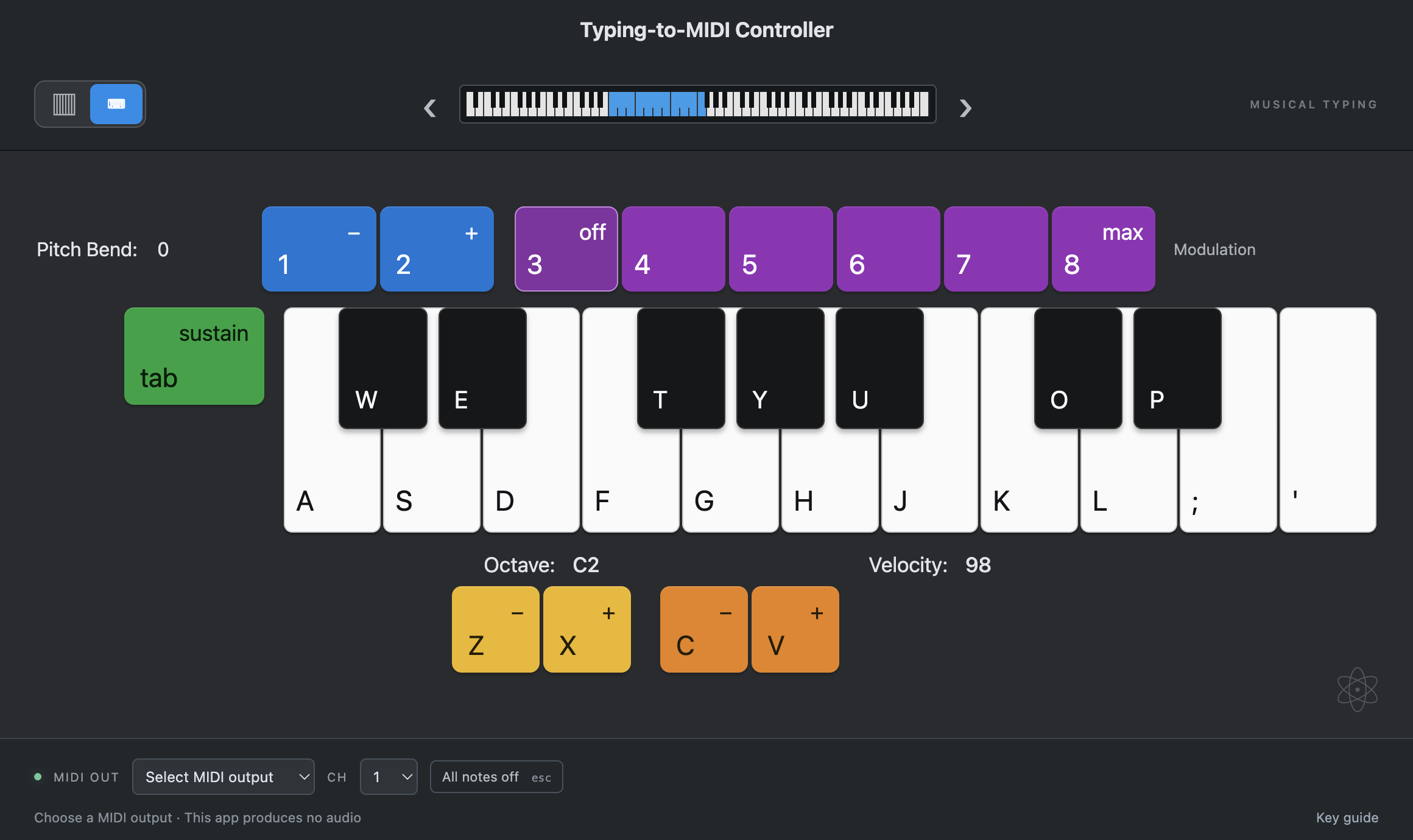This screenshot has width=1413, height=840.
Task: Open the MIDI channel dropdown
Action: 389,777
